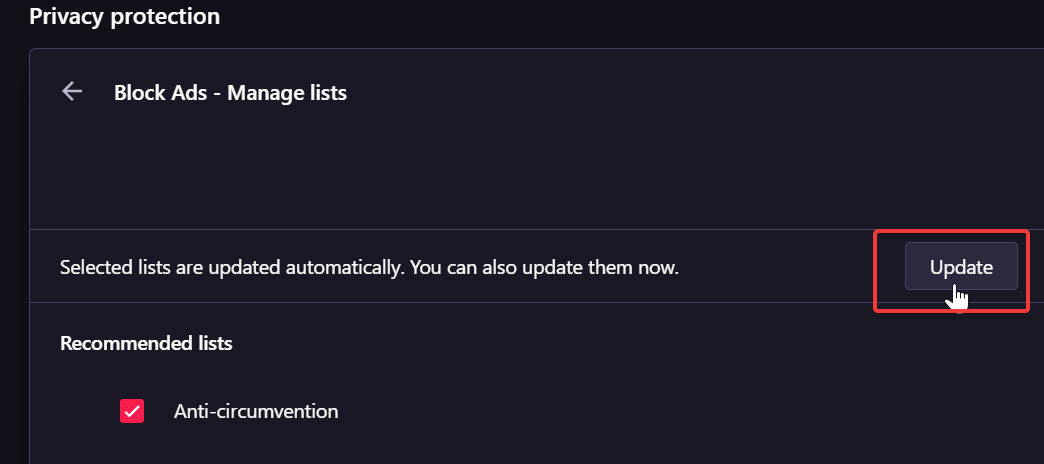Viewport: 1044px width, 464px height.
Task: Disable the Anti-circumvention recommended list
Action: pos(132,411)
